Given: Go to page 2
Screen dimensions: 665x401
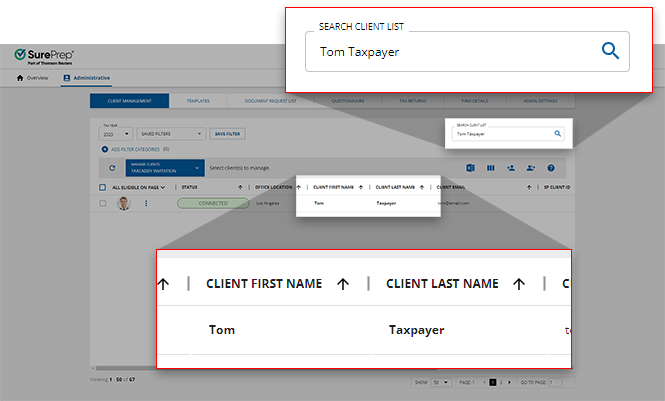Looking at the screenshot, I should (501, 382).
